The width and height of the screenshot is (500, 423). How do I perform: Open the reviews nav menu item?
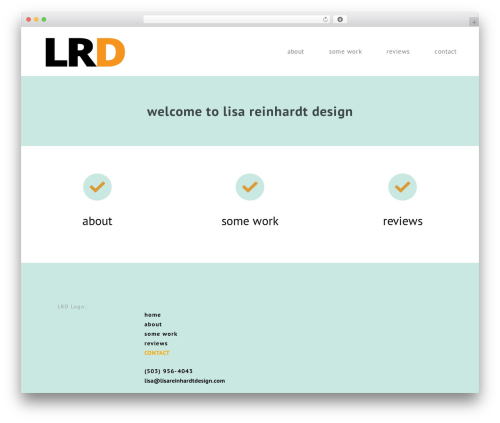pos(398,52)
